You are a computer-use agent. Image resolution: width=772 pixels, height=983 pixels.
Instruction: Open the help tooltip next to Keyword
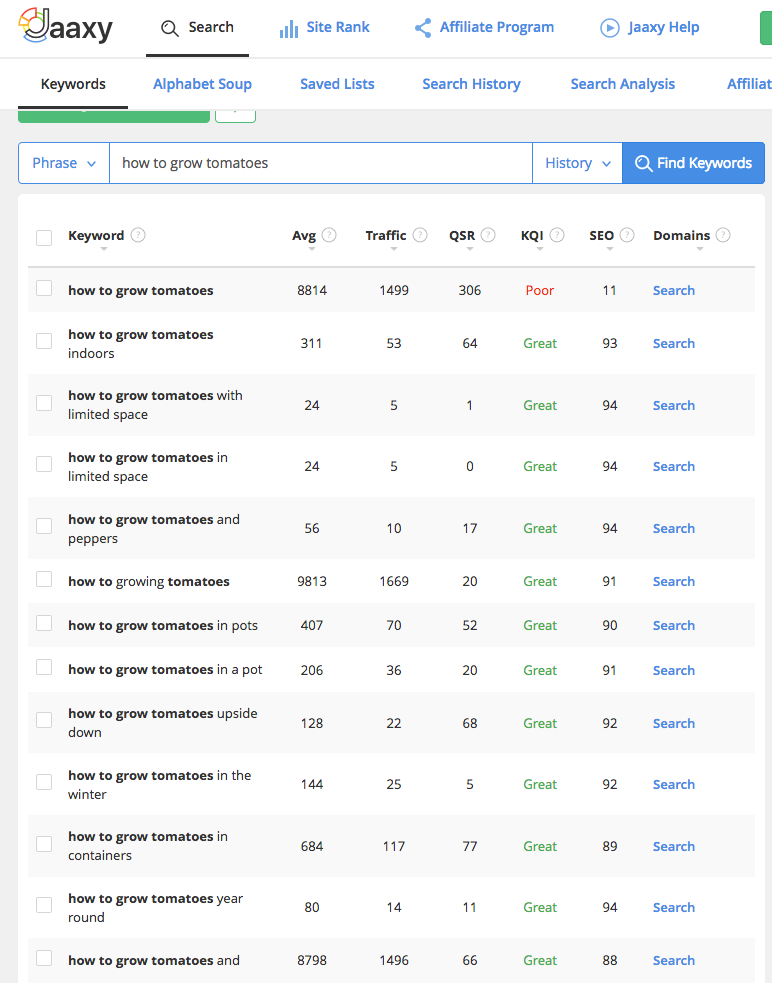pyautogui.click(x=138, y=235)
